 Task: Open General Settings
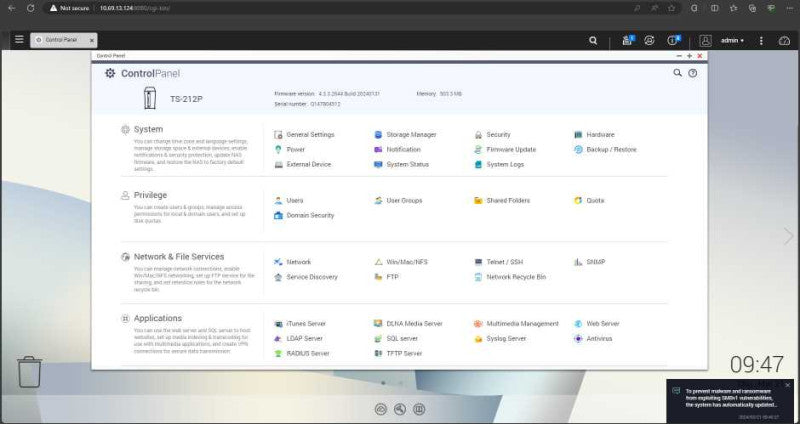pyautogui.click(x=304, y=135)
